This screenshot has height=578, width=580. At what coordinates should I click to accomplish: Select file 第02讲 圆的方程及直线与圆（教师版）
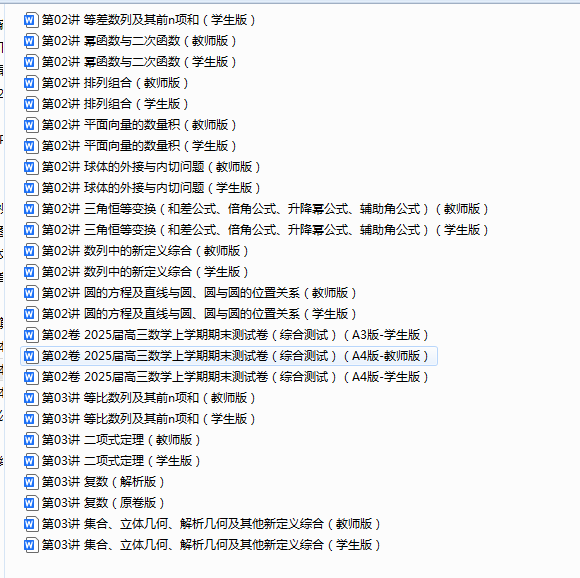(x=190, y=293)
